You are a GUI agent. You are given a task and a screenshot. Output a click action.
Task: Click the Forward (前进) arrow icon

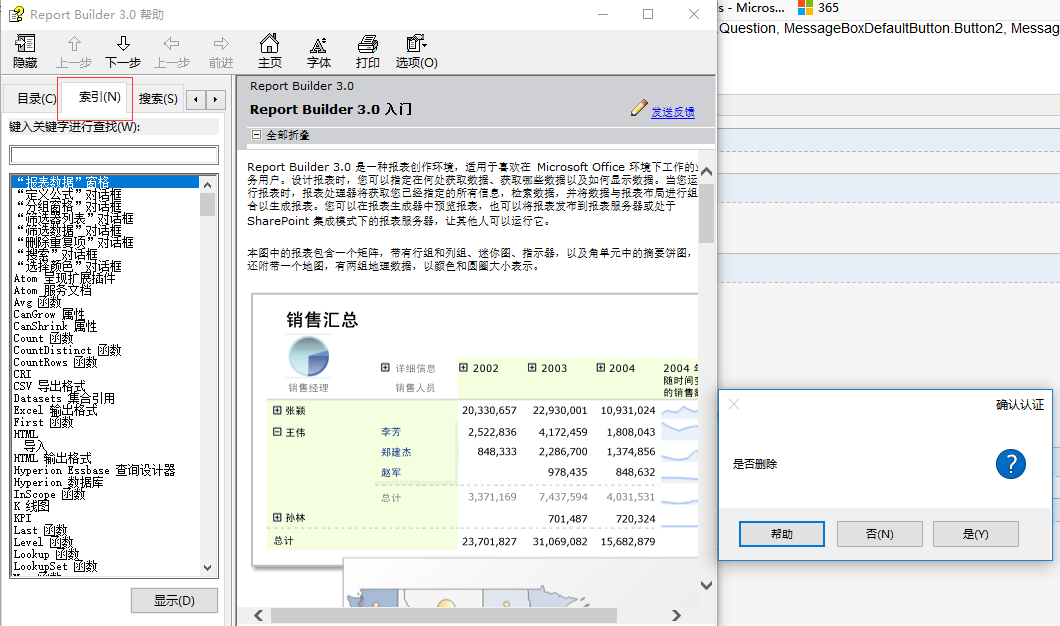point(221,44)
